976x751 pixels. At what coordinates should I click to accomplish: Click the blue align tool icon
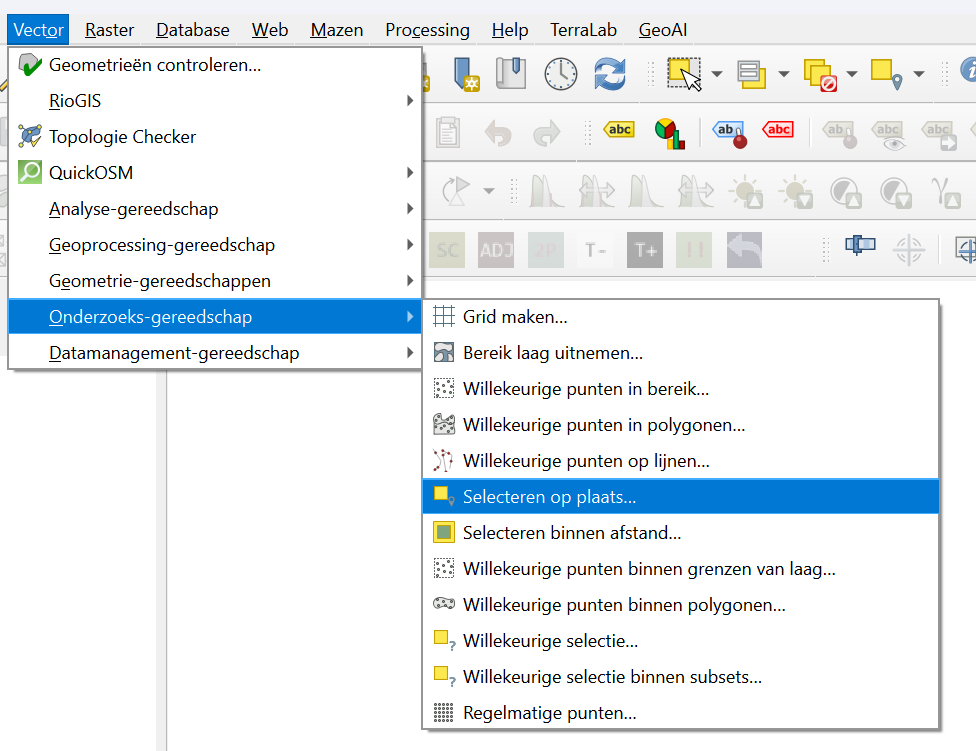pyautogui.click(x=860, y=245)
